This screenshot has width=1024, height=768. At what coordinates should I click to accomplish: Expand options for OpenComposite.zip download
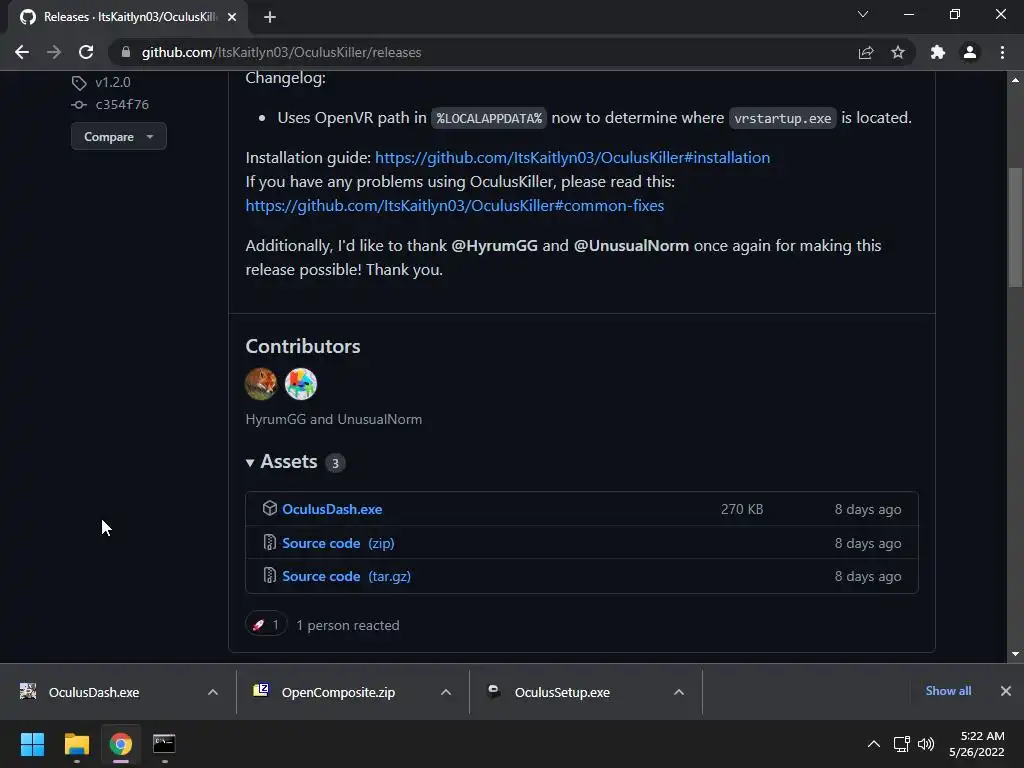(x=446, y=692)
